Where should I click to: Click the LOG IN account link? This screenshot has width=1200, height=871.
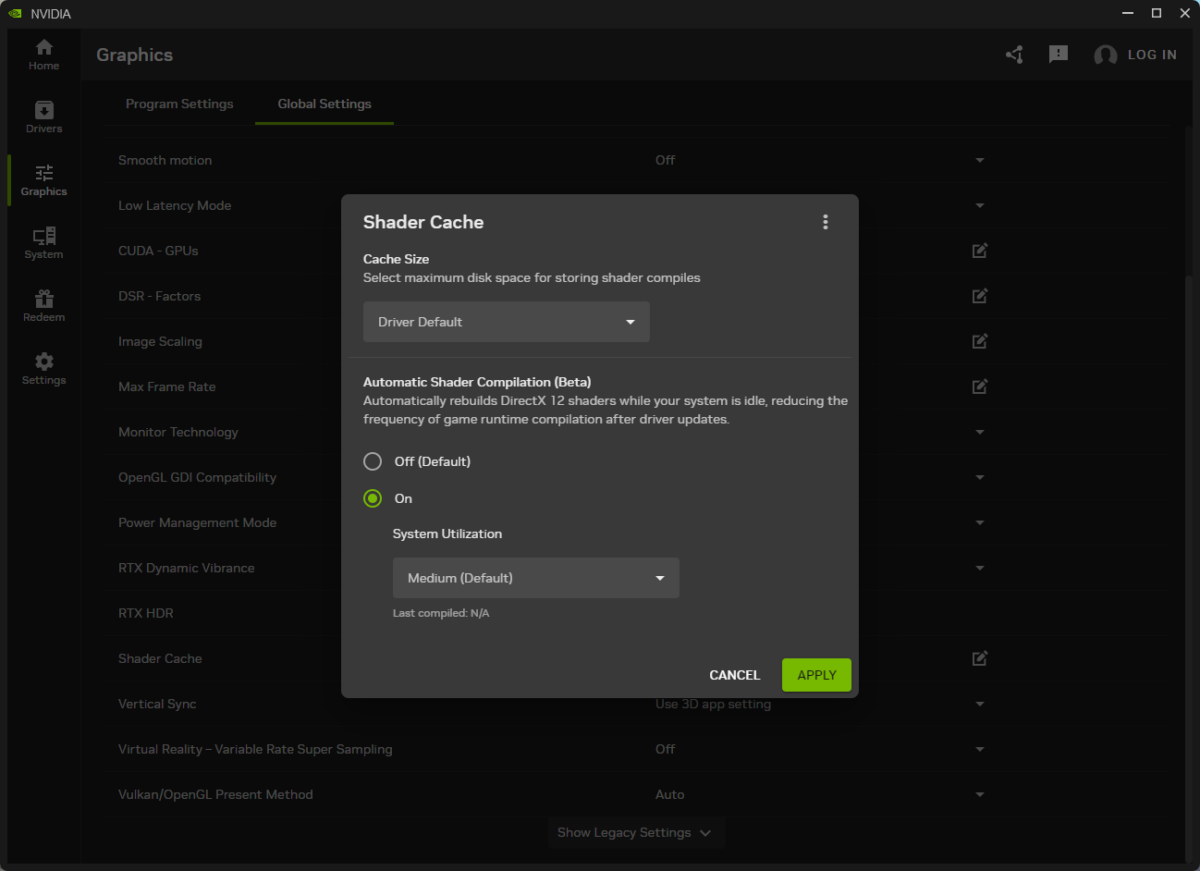coord(1152,54)
